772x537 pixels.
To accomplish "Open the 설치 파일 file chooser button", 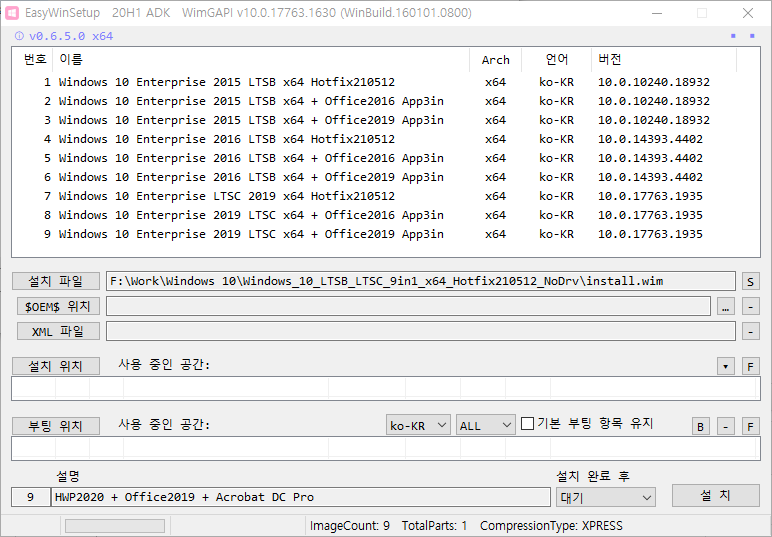I will tap(56, 281).
